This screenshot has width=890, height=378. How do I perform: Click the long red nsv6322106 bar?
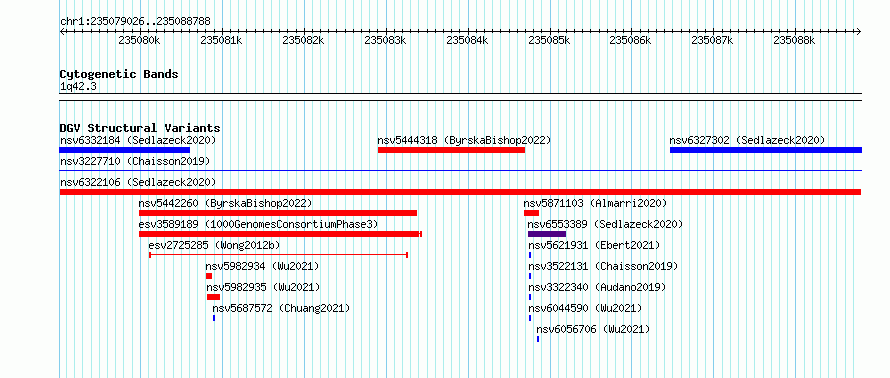(460, 192)
